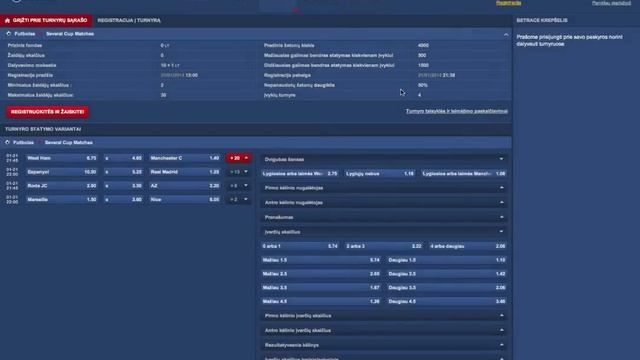Choose 0 arba 1 goals at 5.74
This screenshot has width=640, height=360.
(300, 246)
